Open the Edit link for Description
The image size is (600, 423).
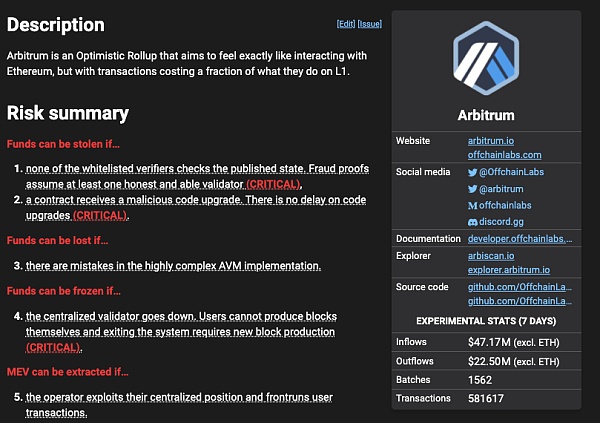click(x=346, y=24)
